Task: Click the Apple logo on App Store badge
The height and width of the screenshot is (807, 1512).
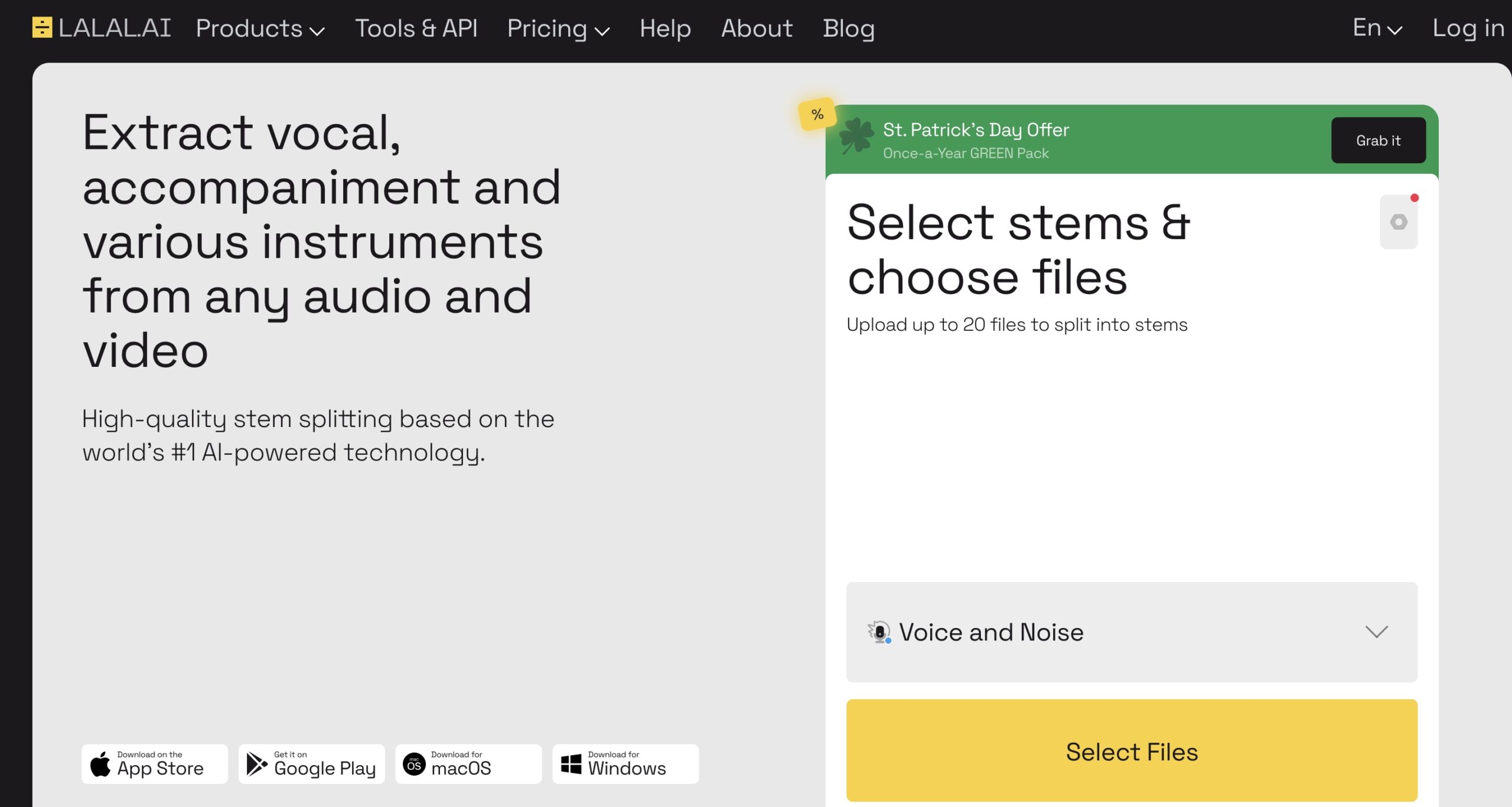Action: point(100,764)
